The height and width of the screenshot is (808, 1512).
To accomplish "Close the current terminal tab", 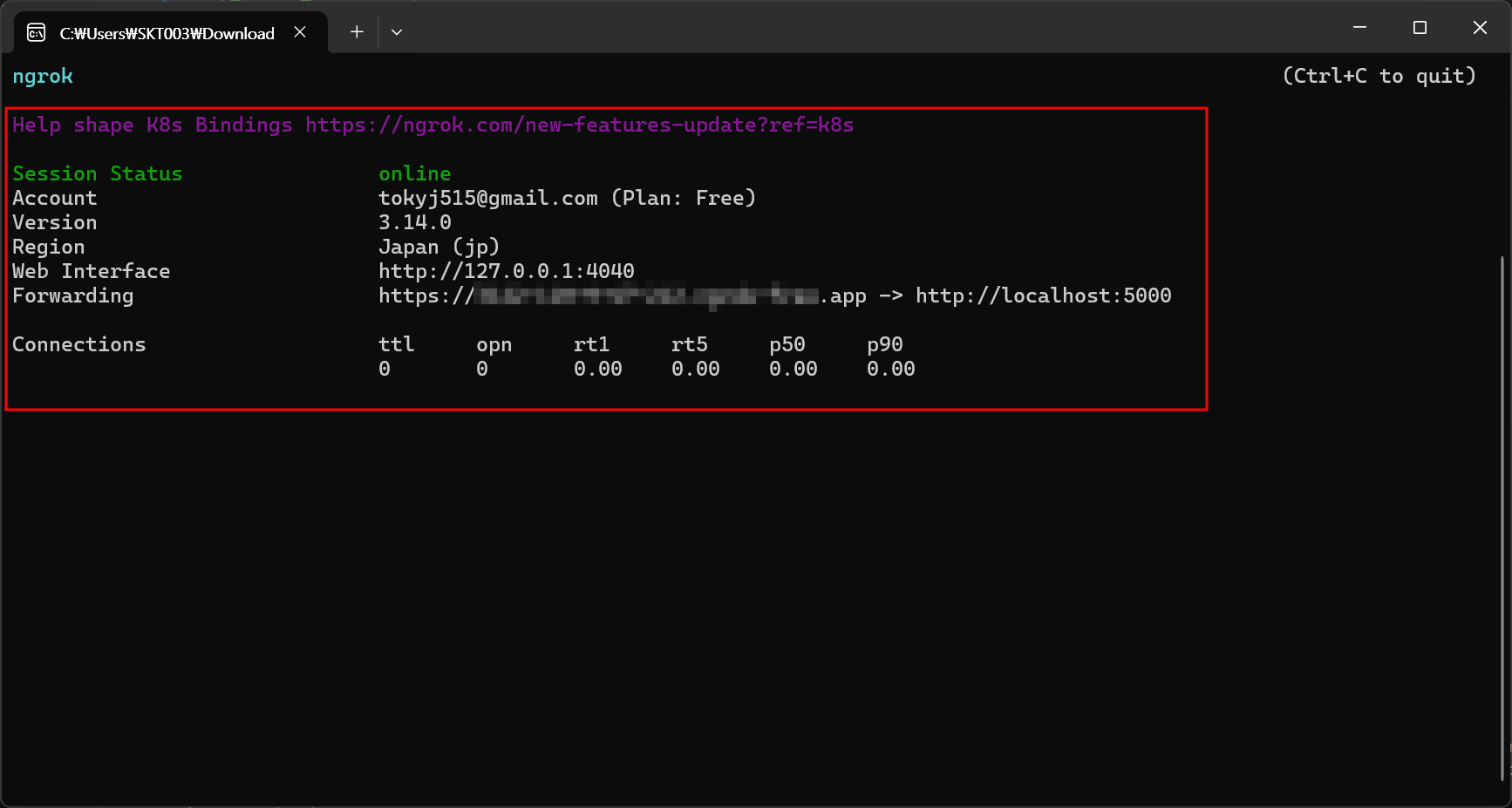I will pyautogui.click(x=300, y=32).
